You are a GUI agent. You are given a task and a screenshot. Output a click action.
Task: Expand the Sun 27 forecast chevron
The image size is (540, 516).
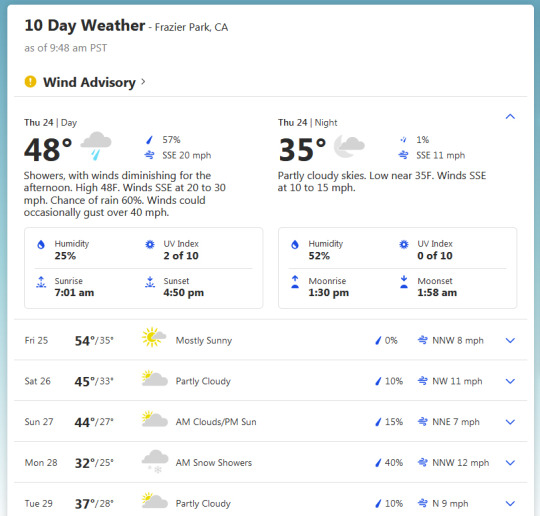(510, 422)
